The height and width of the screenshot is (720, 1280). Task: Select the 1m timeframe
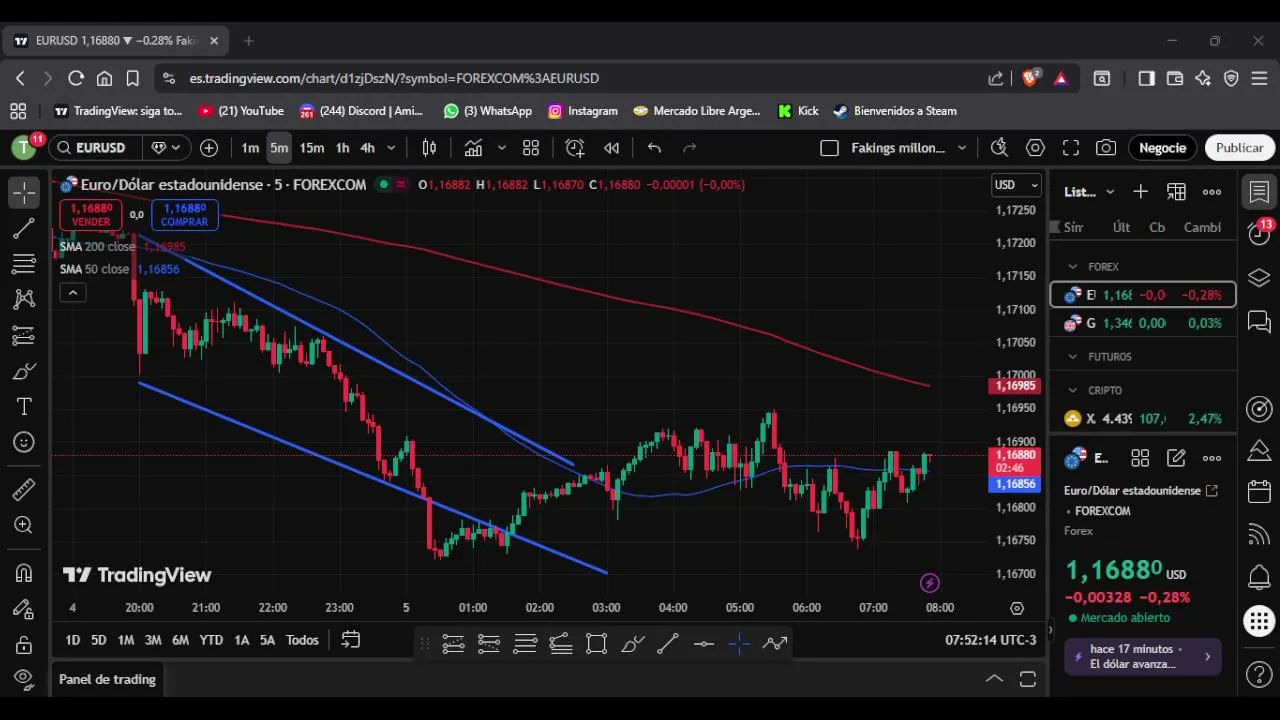(250, 148)
